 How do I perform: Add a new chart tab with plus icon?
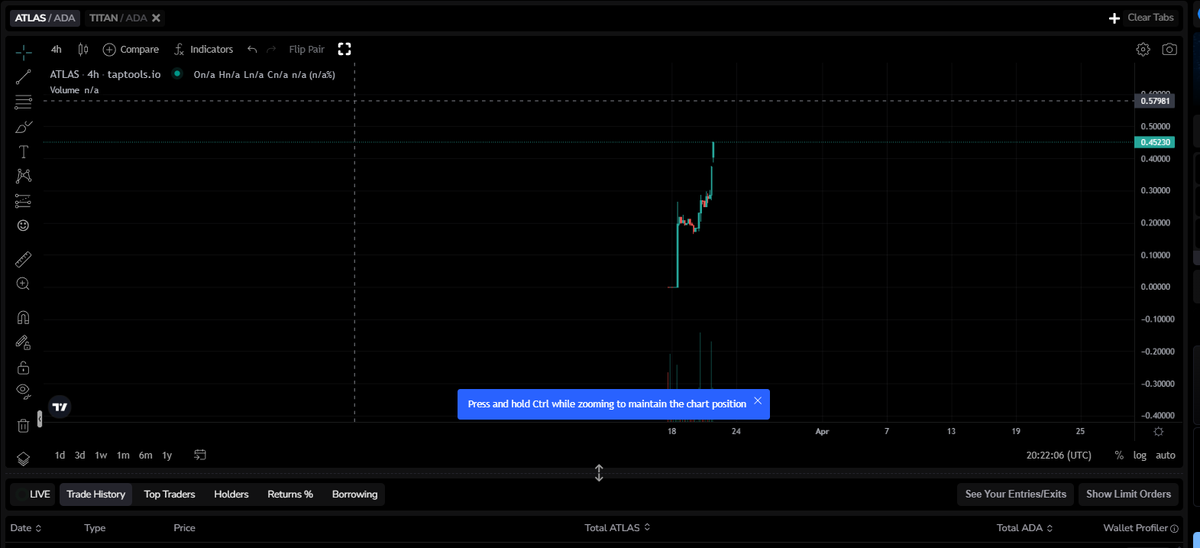pos(1114,18)
